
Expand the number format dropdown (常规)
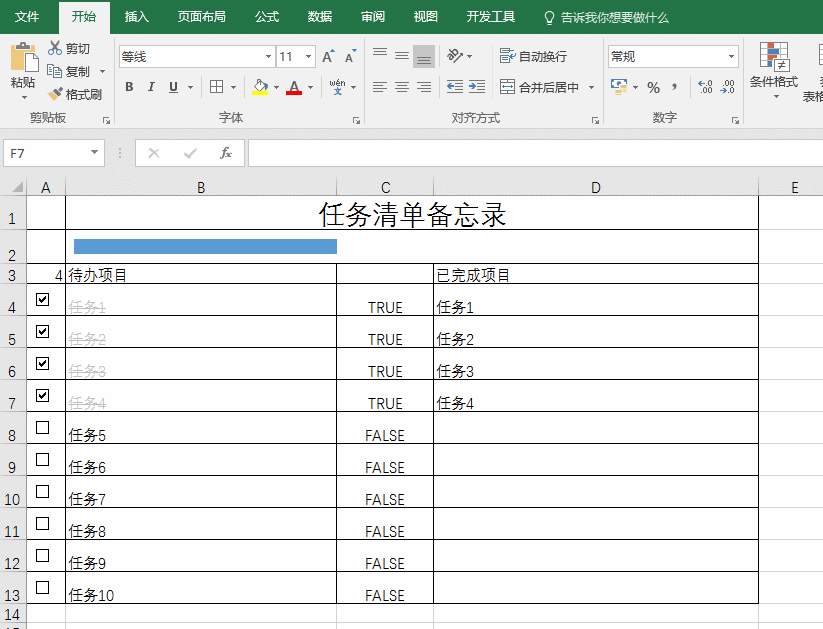(732, 57)
